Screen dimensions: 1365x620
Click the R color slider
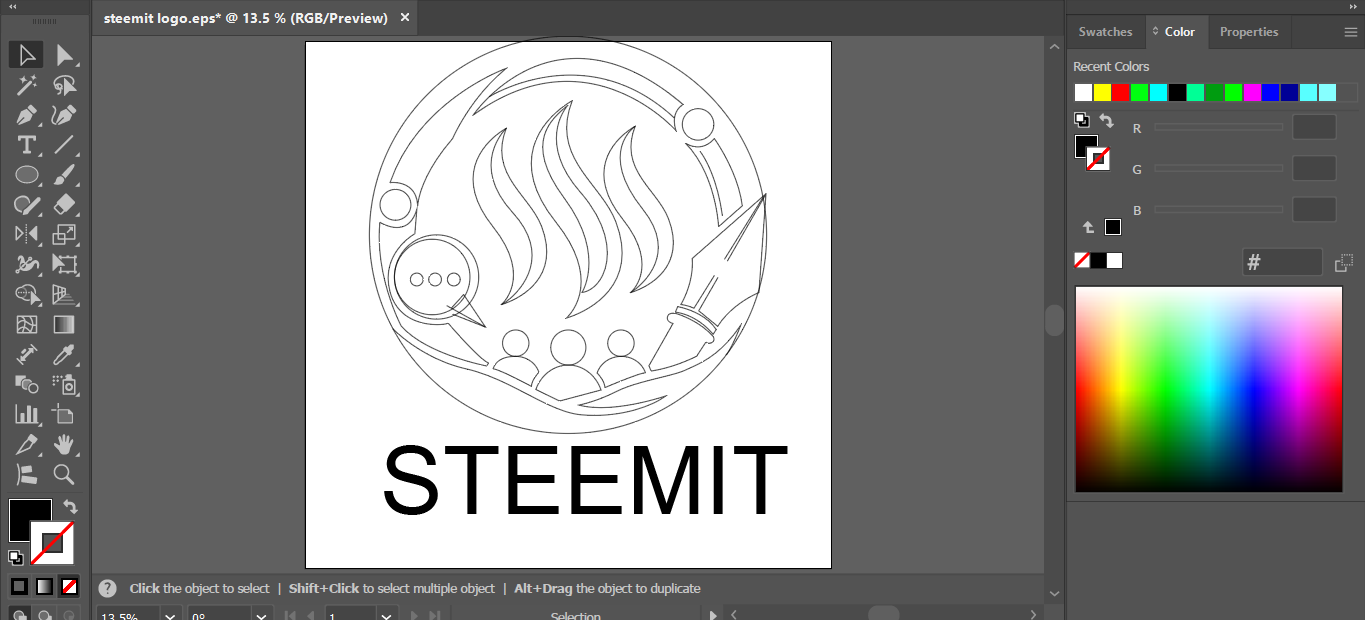tap(1218, 127)
